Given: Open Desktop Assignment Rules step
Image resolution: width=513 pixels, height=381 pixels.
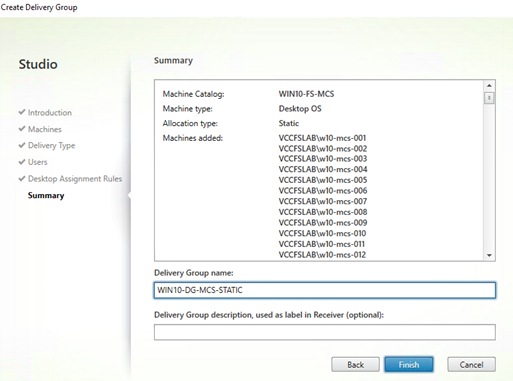Looking at the screenshot, I should pyautogui.click(x=75, y=179).
